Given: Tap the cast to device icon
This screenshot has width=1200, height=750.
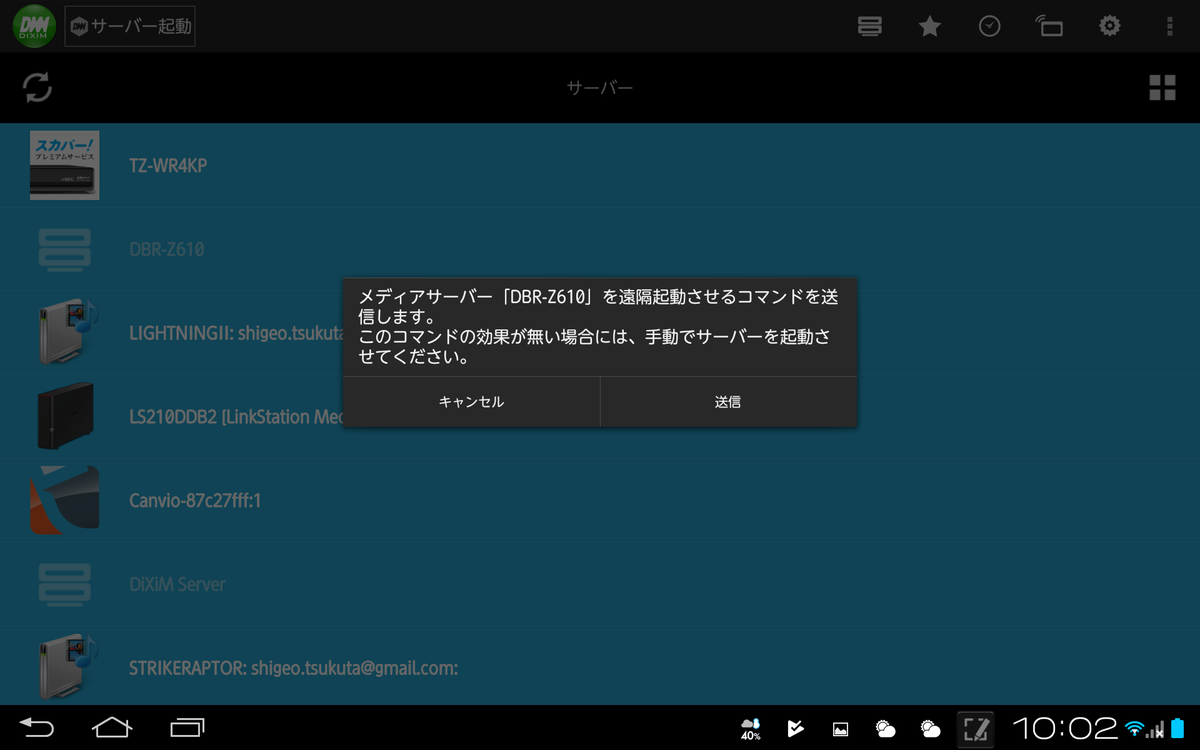Looking at the screenshot, I should pyautogui.click(x=1049, y=27).
